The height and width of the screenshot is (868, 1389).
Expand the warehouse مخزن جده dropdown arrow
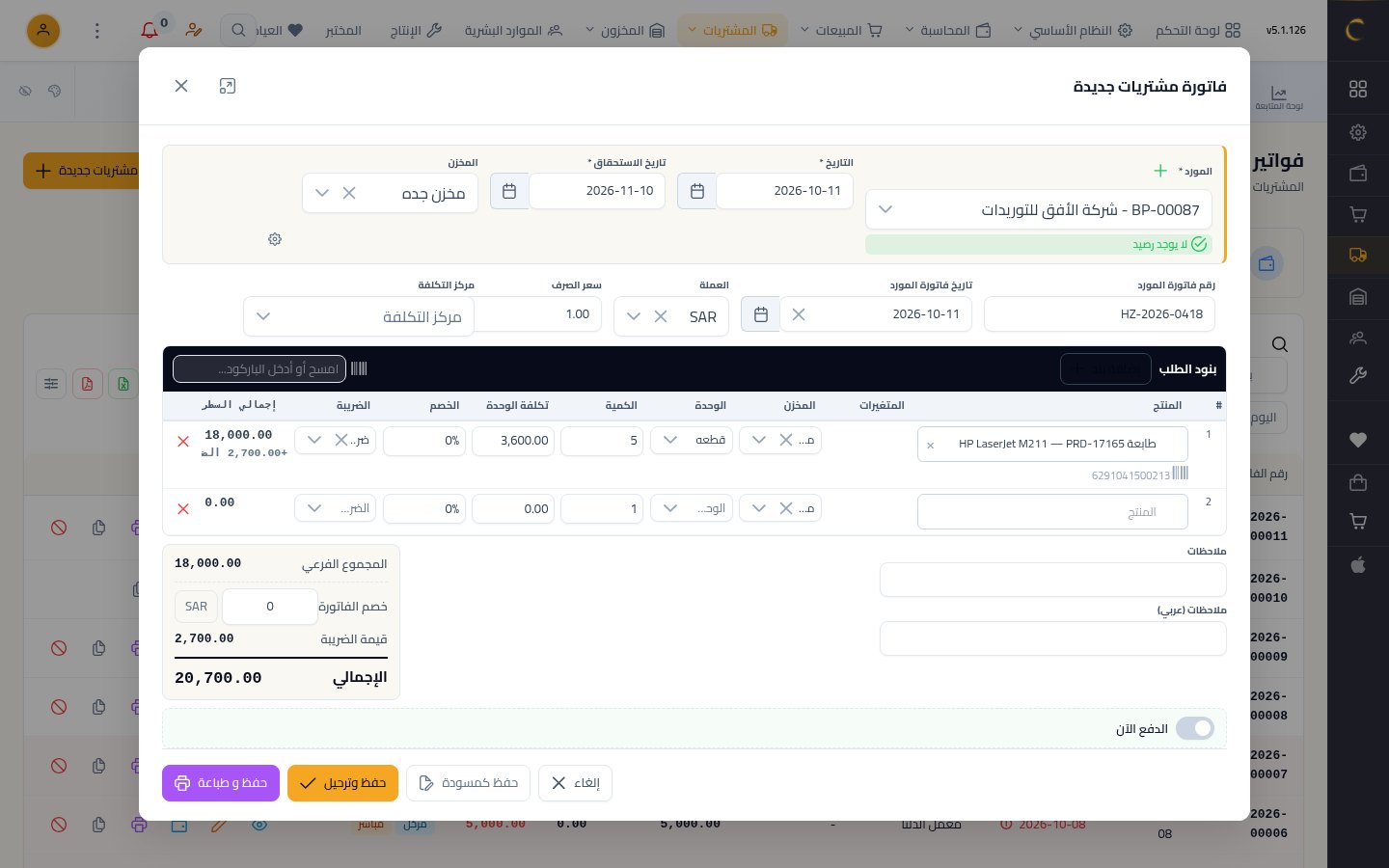coord(322,193)
